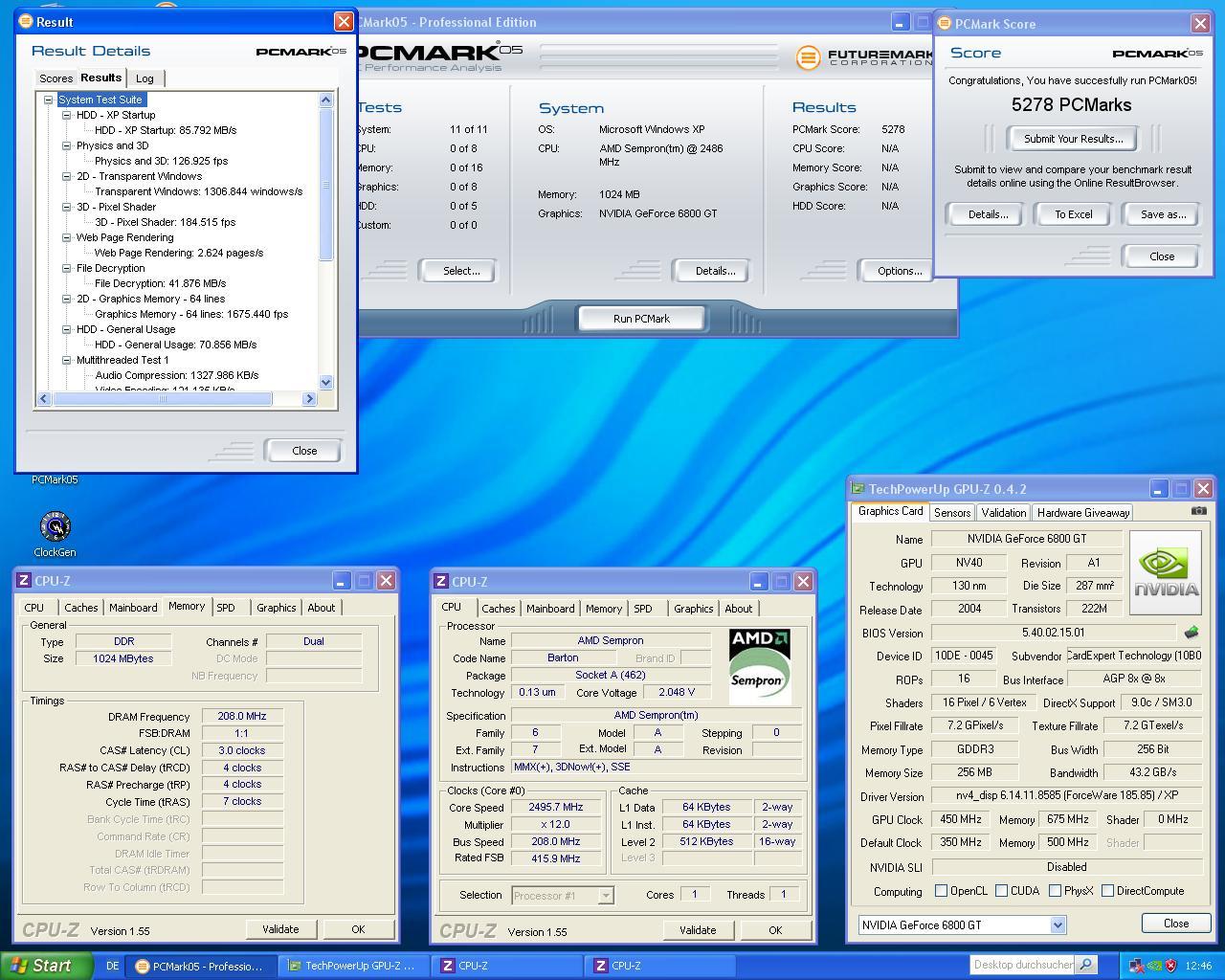This screenshot has width=1225, height=980.
Task: Click the NVIDIA logo in GPU-Z
Action: tap(1165, 572)
